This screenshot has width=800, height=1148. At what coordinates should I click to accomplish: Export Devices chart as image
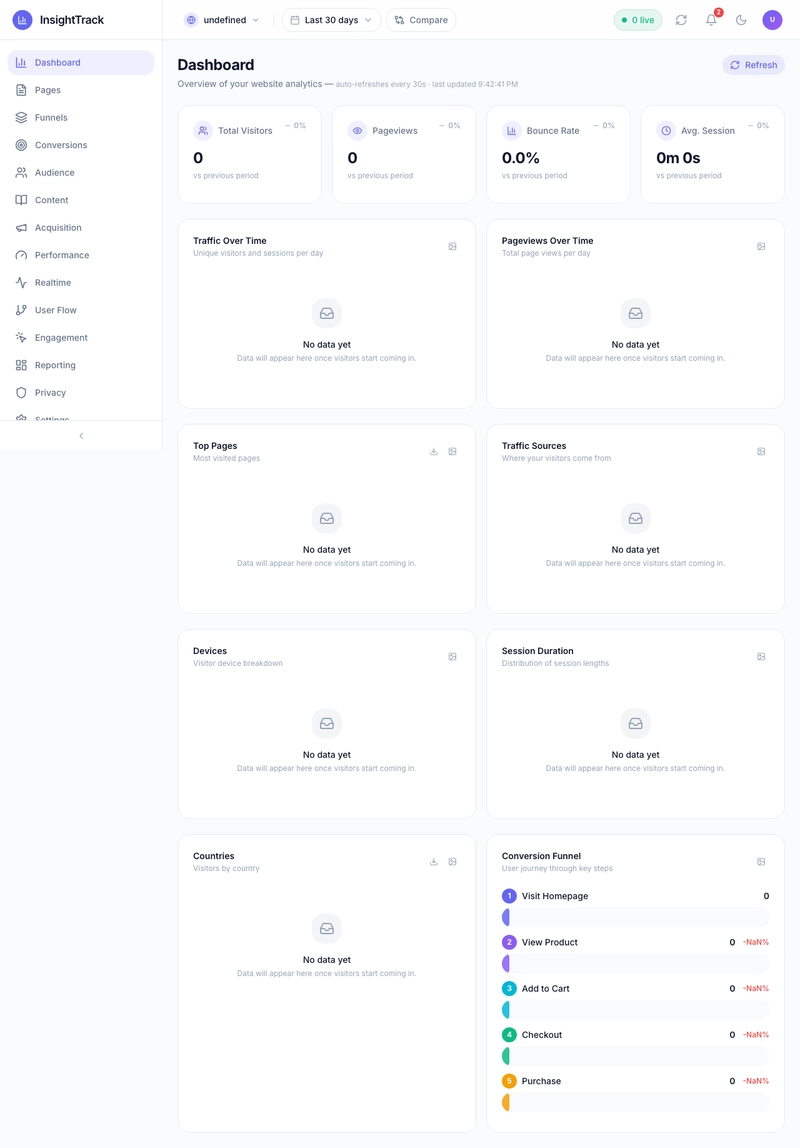(452, 657)
